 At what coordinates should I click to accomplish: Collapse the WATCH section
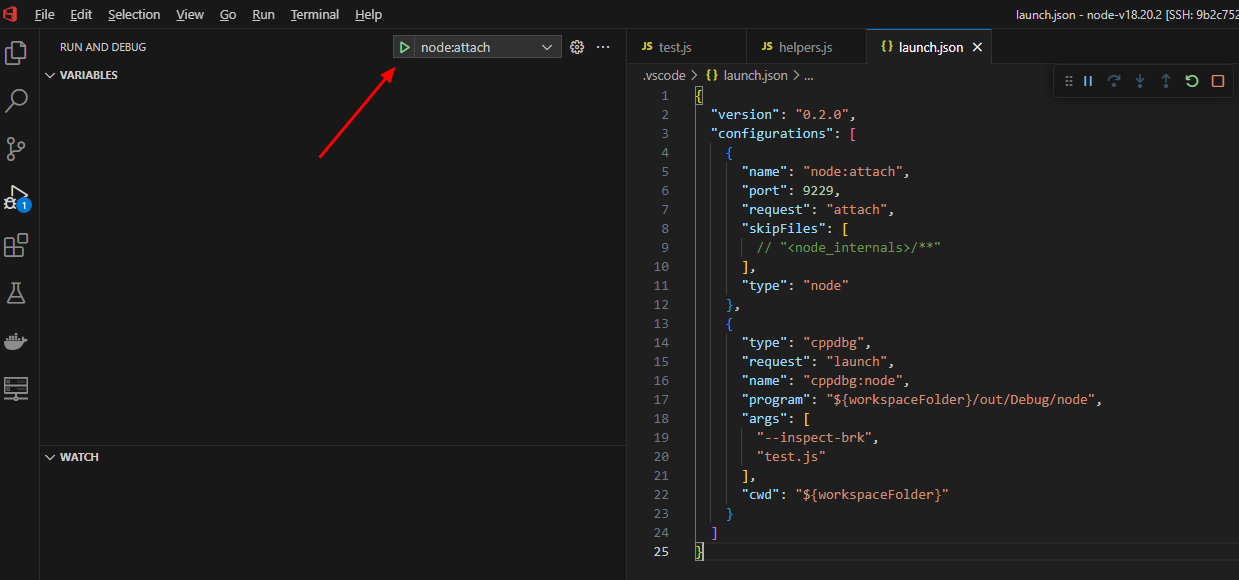[79, 457]
